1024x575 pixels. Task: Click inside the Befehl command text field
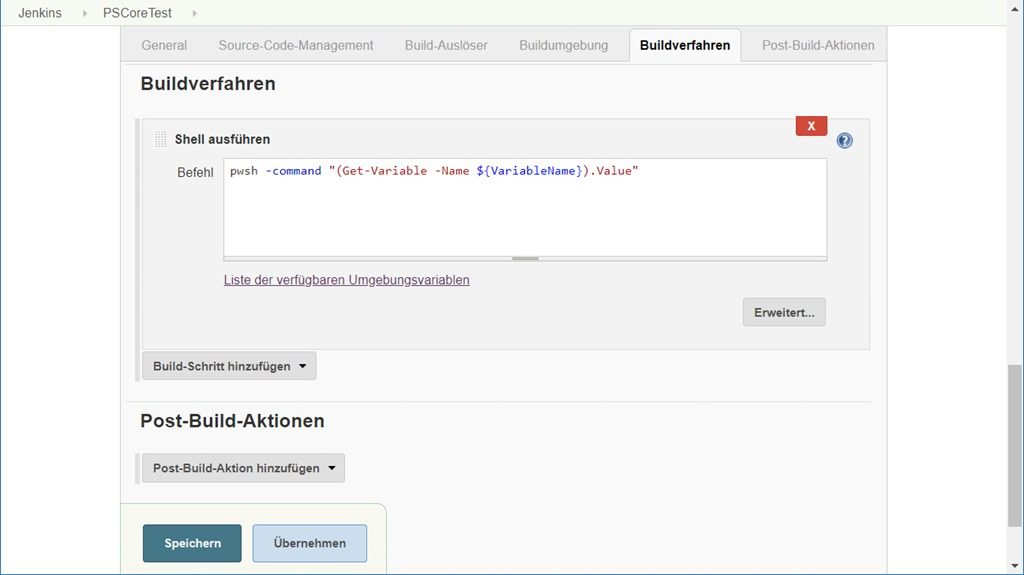click(x=524, y=210)
